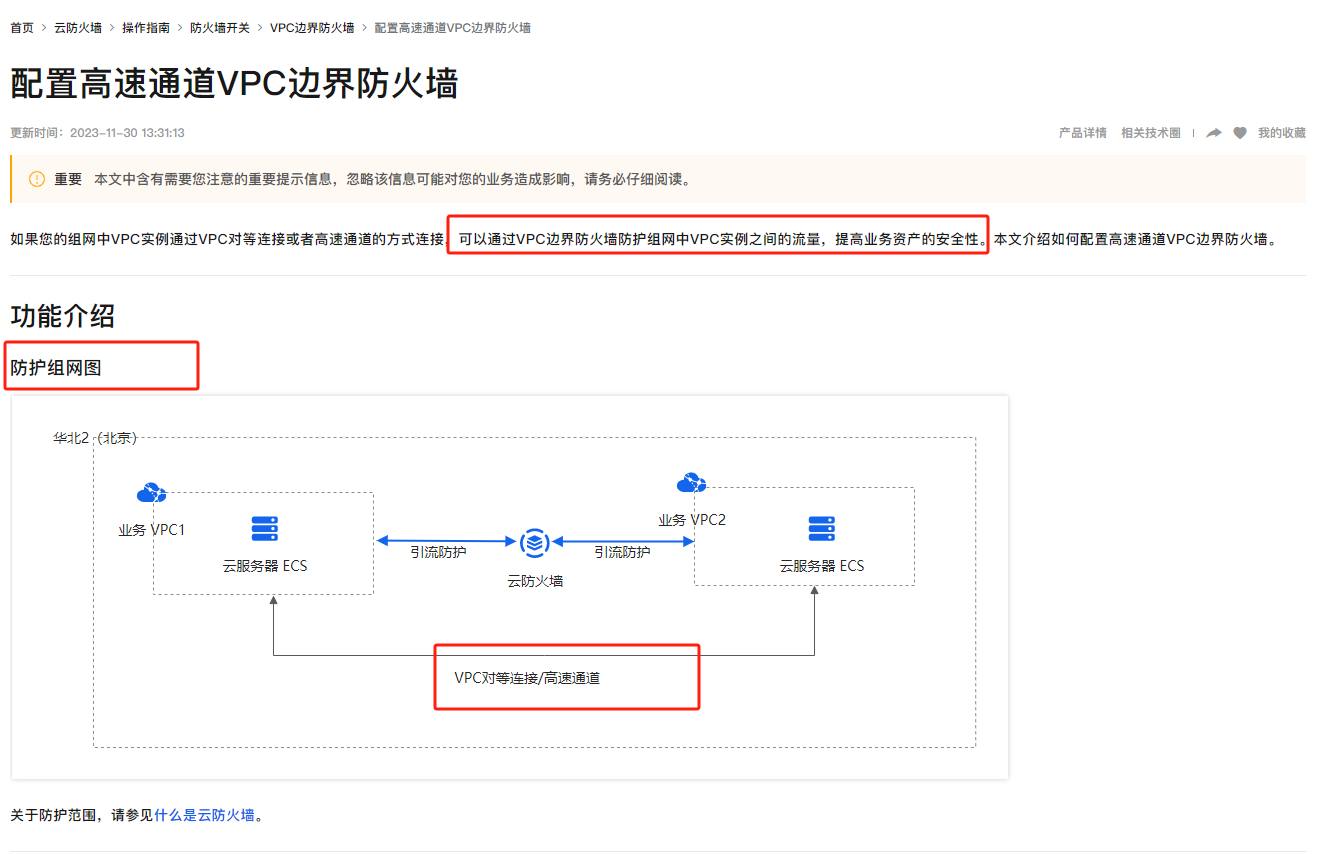Open 云防火墙 breadcrumb

point(78,28)
